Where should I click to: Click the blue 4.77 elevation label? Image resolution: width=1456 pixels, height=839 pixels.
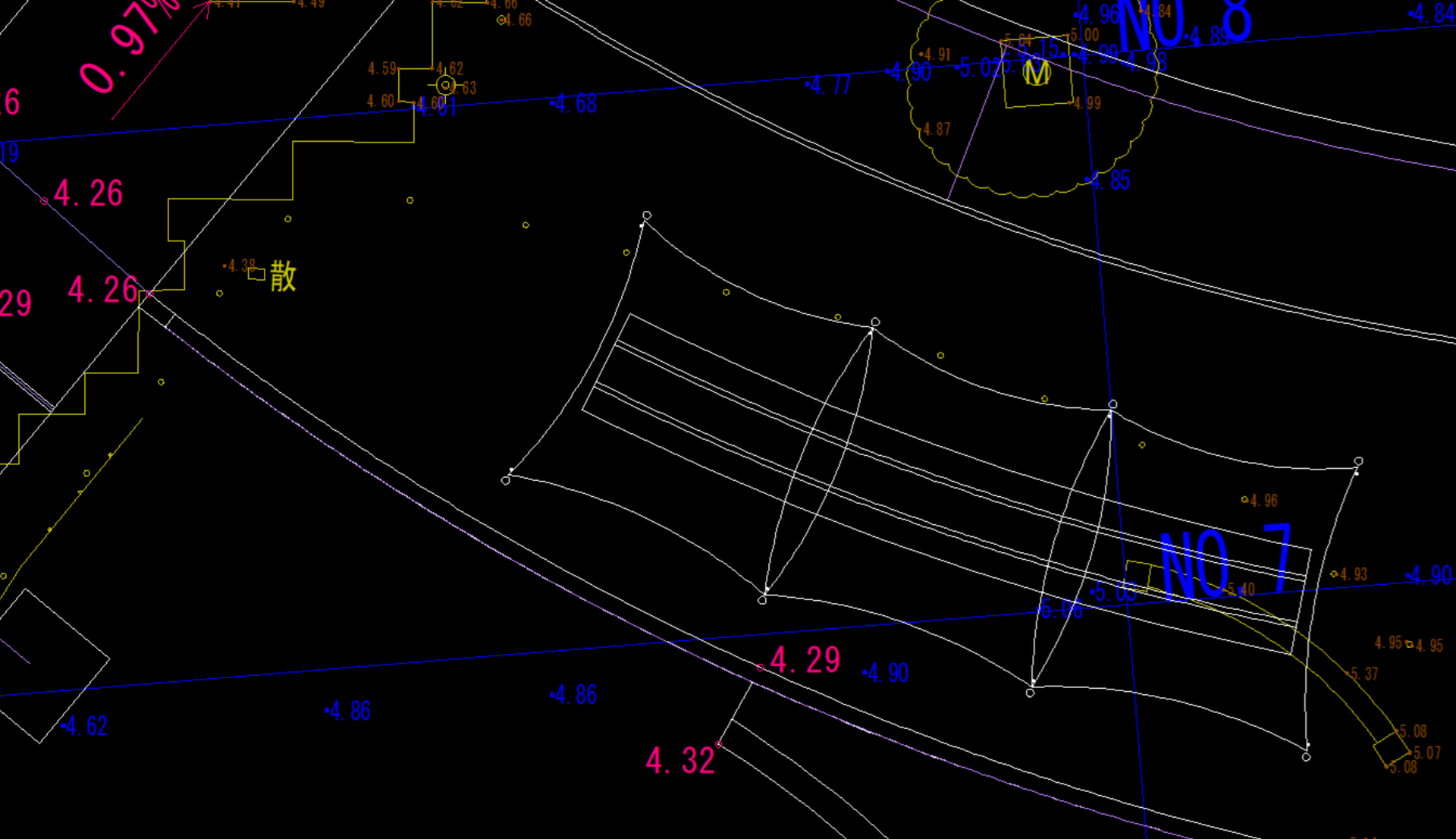click(x=830, y=85)
